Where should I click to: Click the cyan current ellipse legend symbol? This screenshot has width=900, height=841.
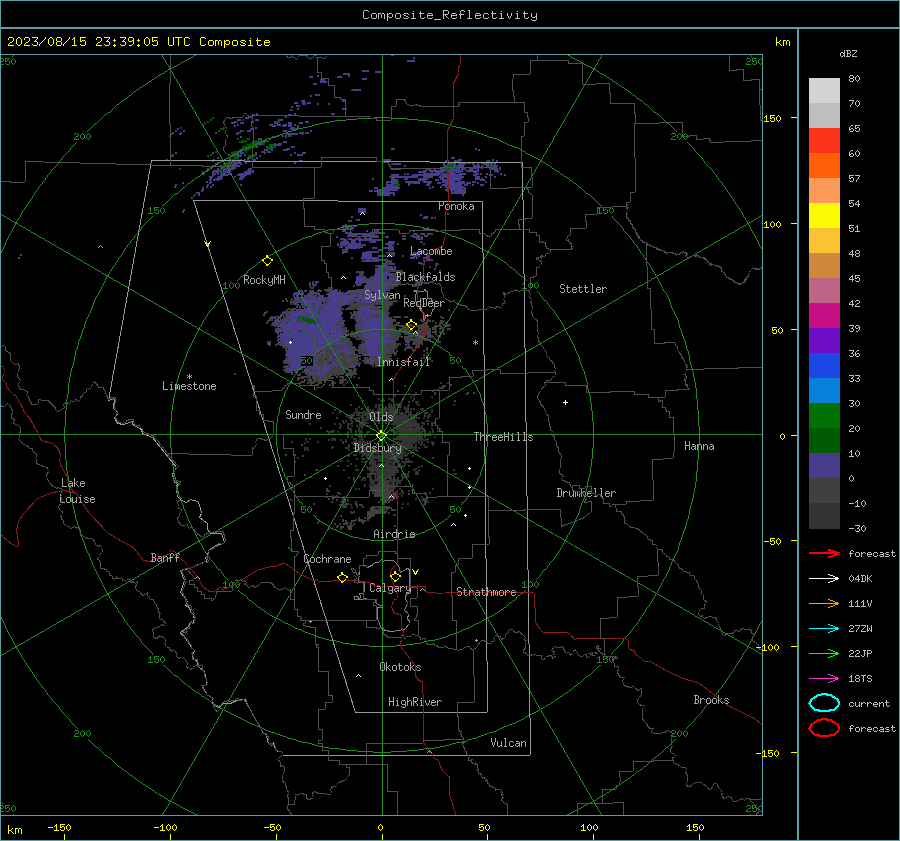824,703
